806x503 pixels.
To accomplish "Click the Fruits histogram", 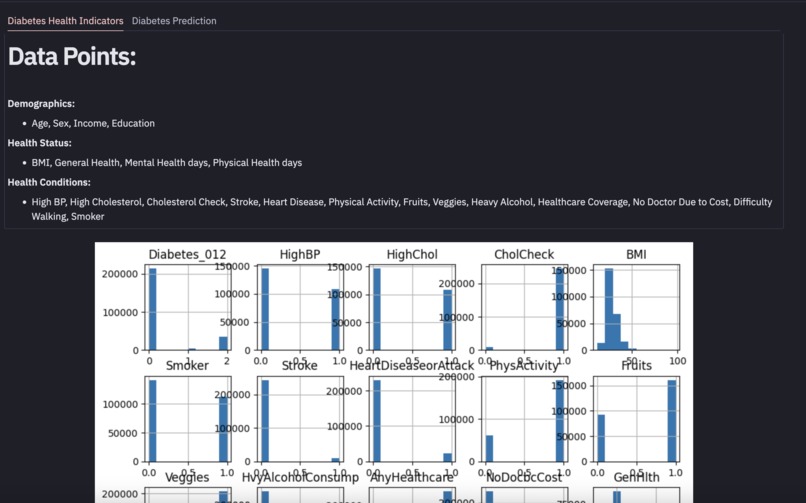I will pyautogui.click(x=636, y=419).
